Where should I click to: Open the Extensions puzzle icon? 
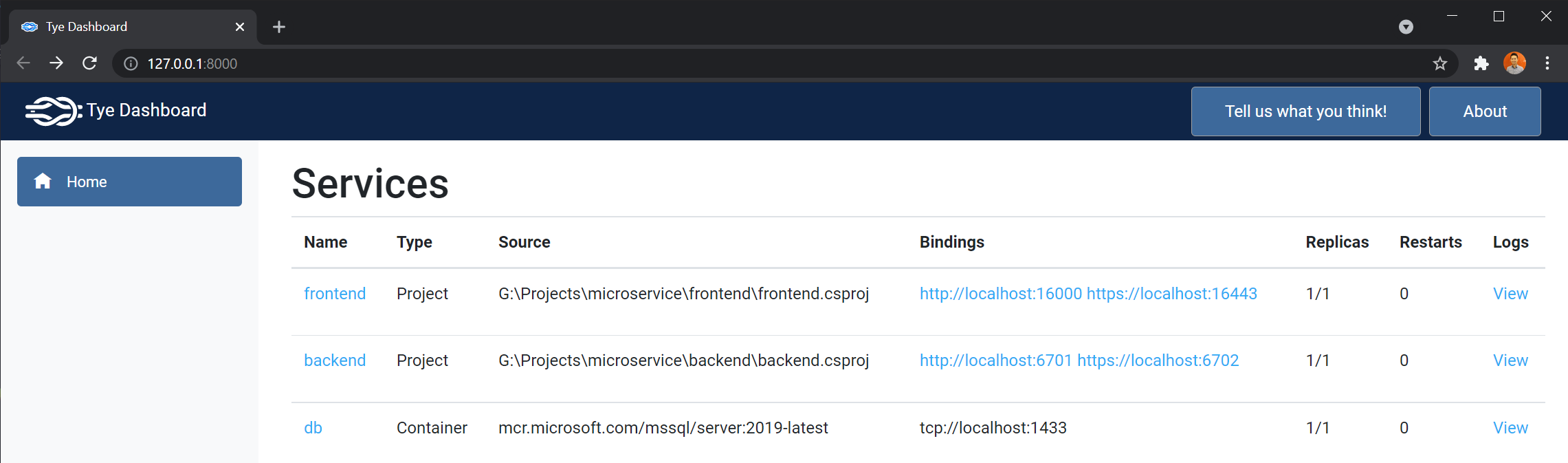click(1481, 64)
